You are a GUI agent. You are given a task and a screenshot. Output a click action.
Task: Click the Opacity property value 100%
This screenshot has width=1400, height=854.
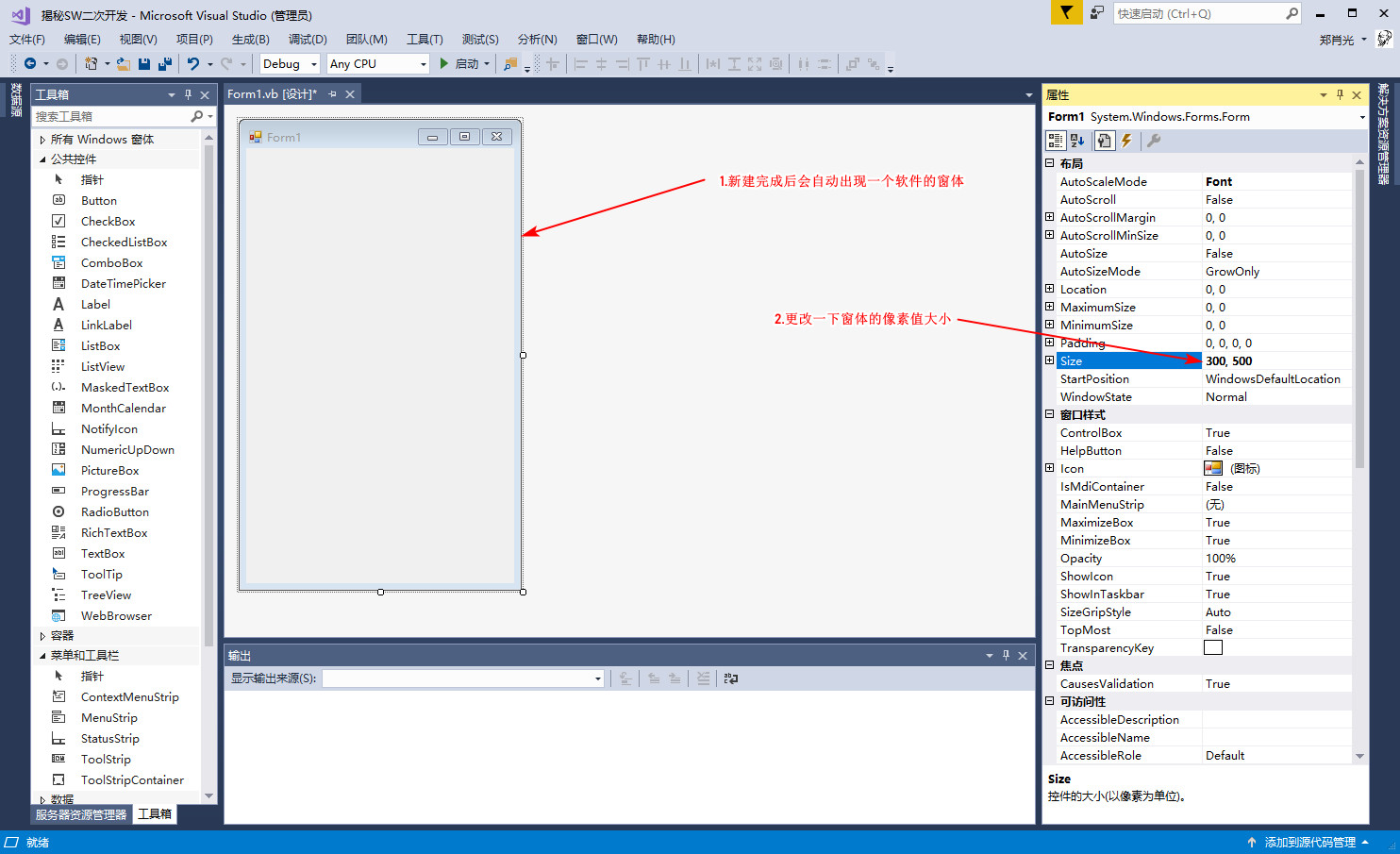point(1220,558)
